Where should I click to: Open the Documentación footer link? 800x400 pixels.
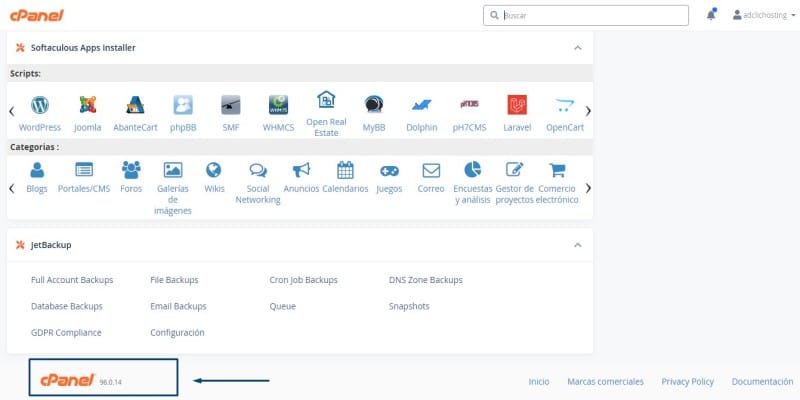[763, 382]
